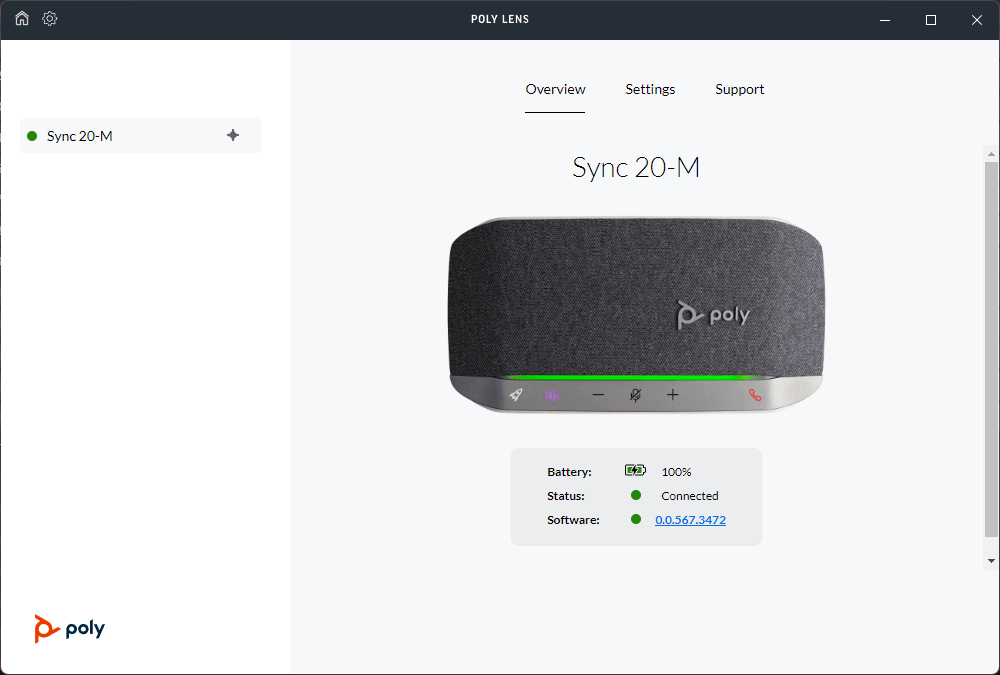The height and width of the screenshot is (675, 1000).
Task: Open app settings via the gear icon
Action: click(50, 19)
